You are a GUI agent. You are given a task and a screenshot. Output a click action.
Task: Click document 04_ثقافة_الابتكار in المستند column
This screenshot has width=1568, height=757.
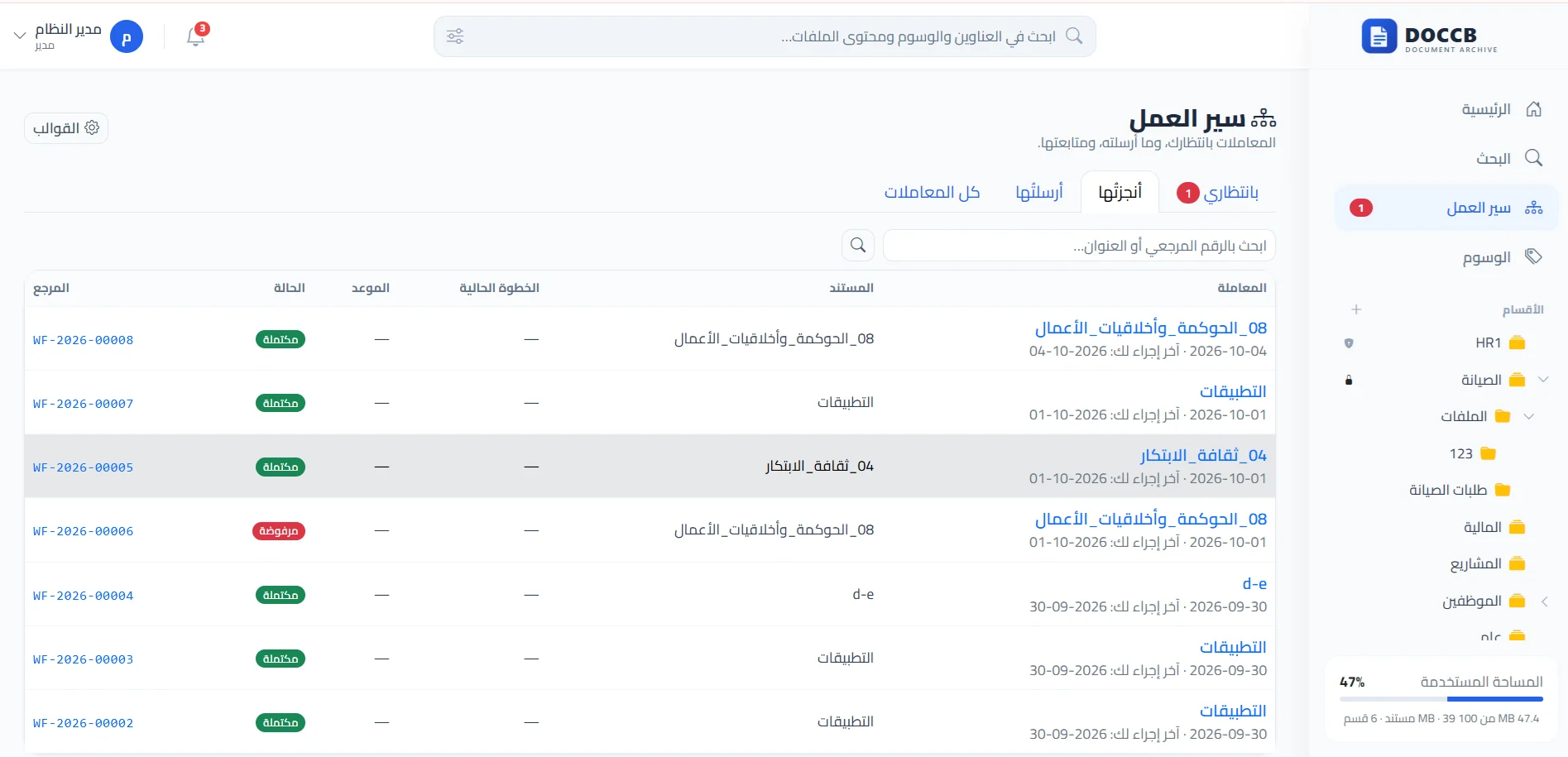coord(819,466)
